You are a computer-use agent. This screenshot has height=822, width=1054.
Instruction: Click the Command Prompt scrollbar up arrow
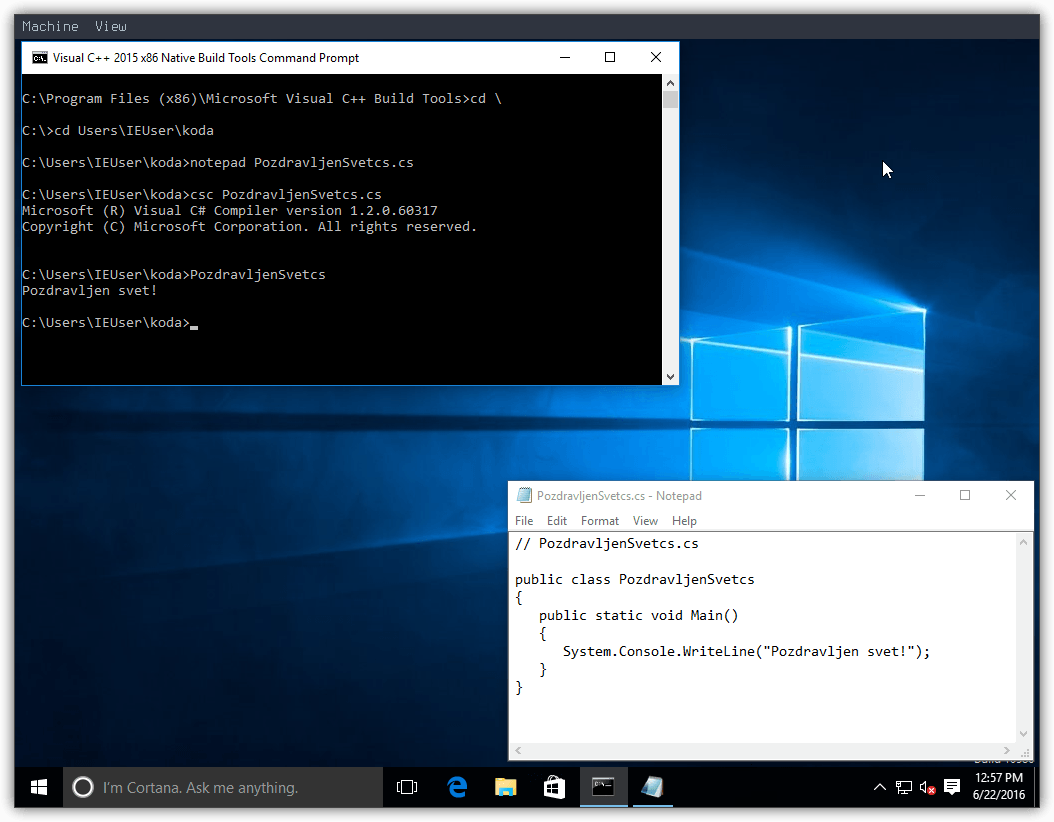[x=670, y=83]
